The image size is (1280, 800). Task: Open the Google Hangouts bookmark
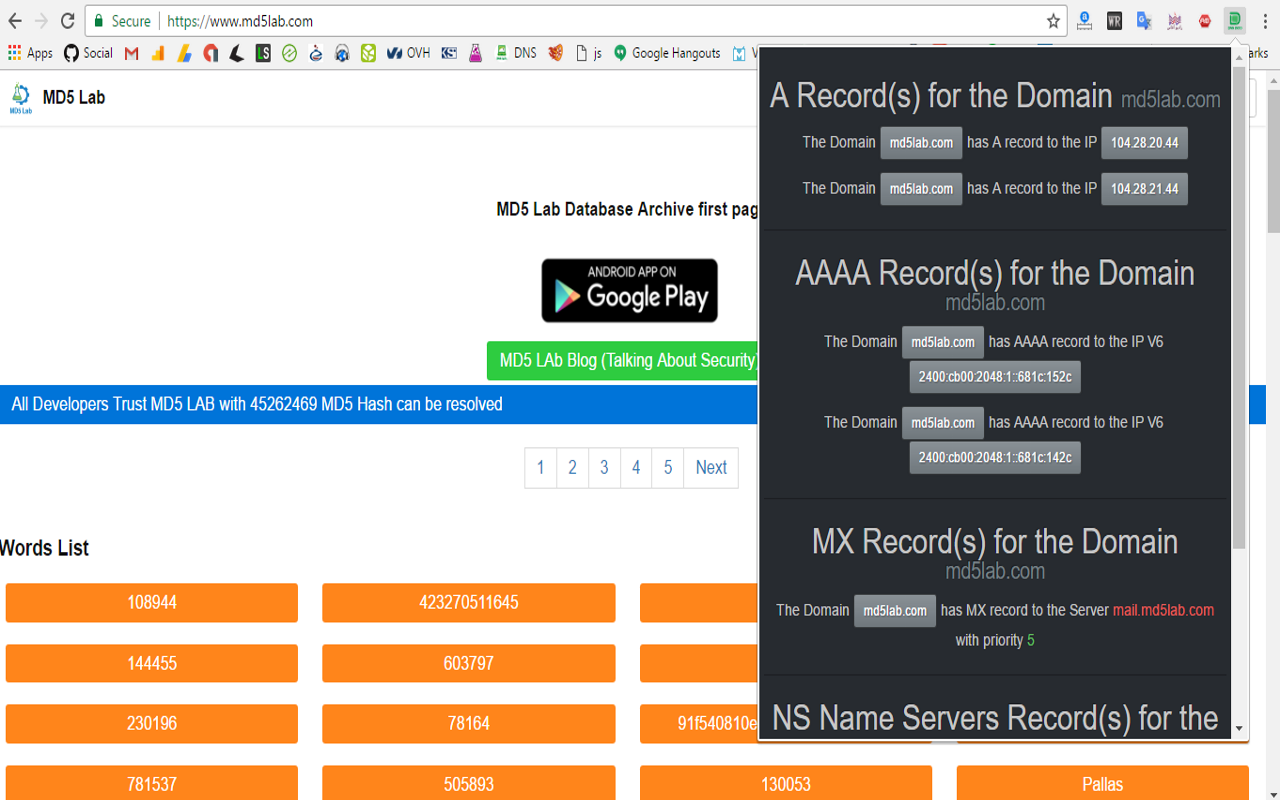(x=666, y=53)
